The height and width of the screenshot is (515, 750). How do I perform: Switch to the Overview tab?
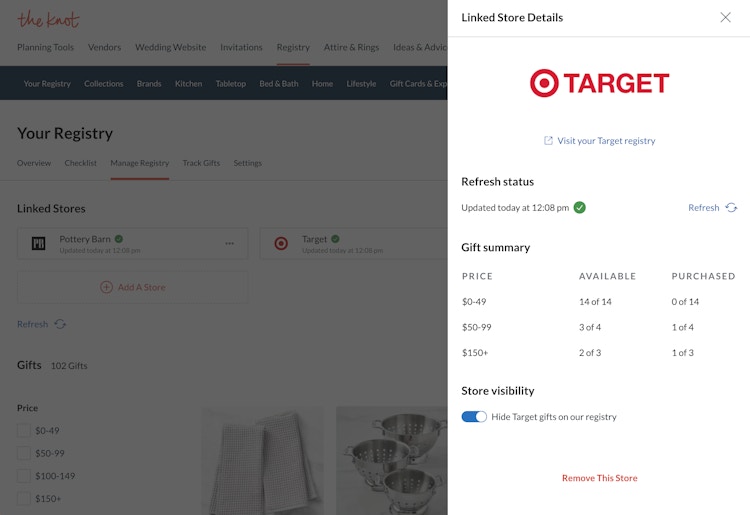[x=34, y=163]
